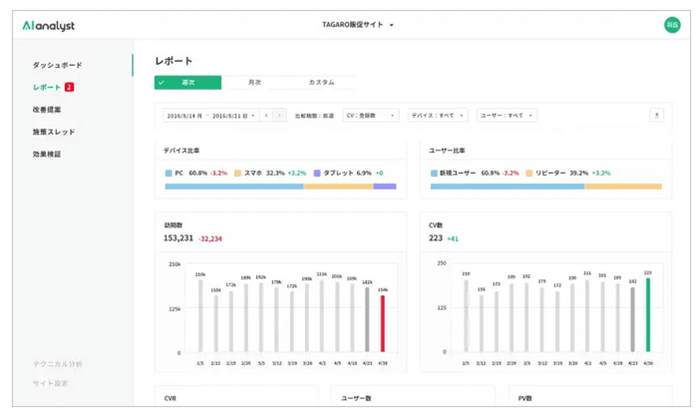The width and height of the screenshot is (700, 418).
Task: Open the TAGARO販促サイト site selector
Action: click(358, 25)
